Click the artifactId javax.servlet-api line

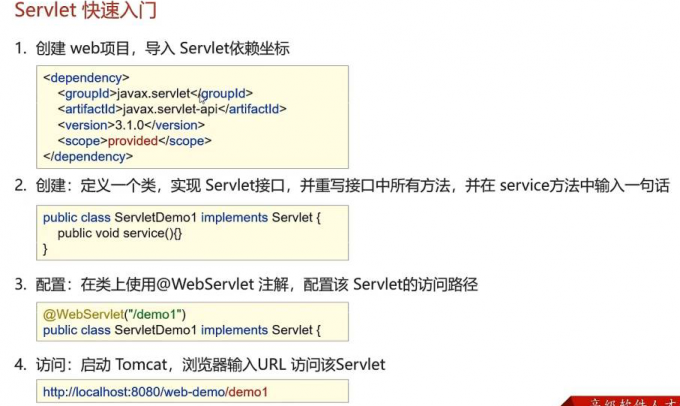[172, 109]
